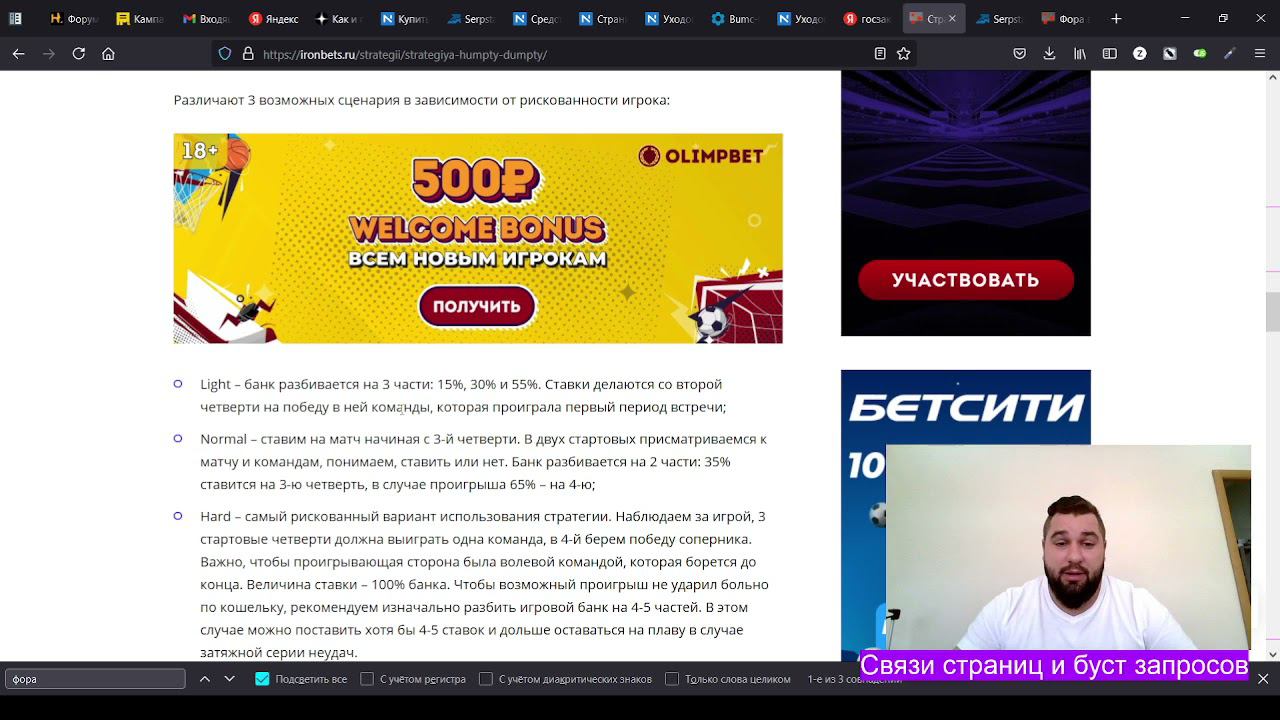Click the scrollbar down arrow
The height and width of the screenshot is (720, 1280).
click(x=1272, y=654)
